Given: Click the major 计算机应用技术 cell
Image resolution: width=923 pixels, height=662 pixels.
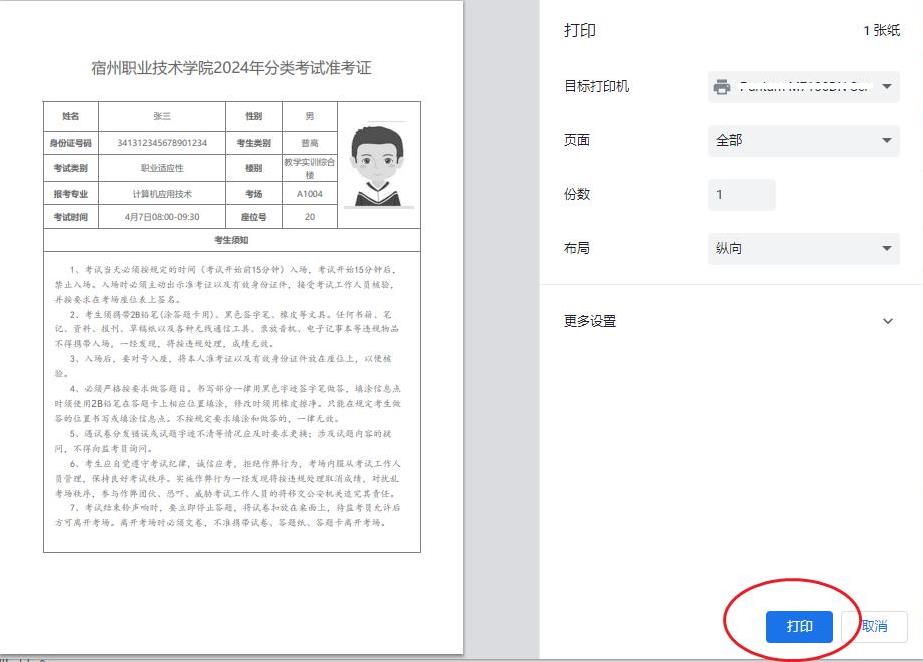Looking at the screenshot, I should [162, 194].
